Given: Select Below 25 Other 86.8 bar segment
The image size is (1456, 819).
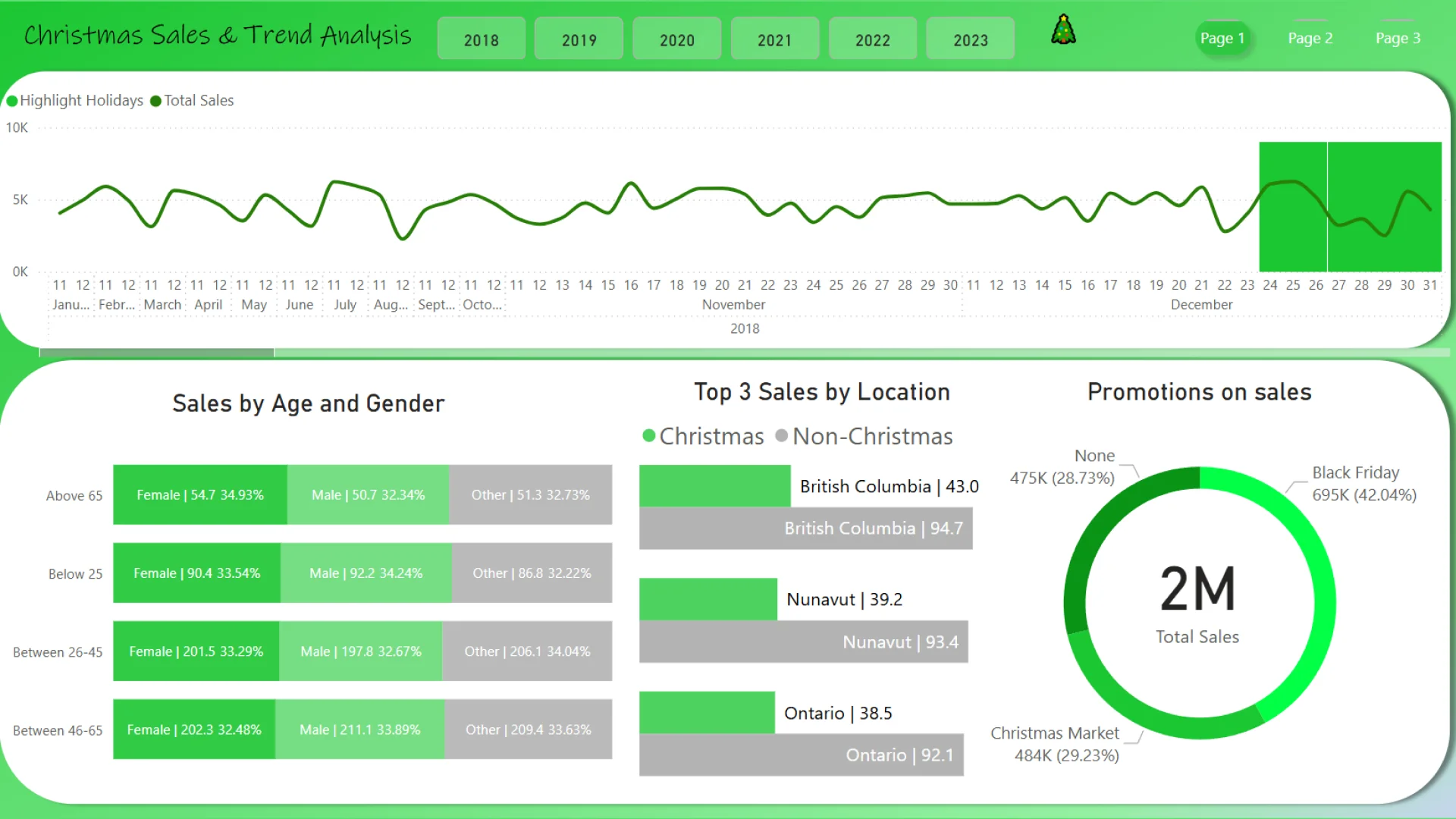Looking at the screenshot, I should 532,573.
